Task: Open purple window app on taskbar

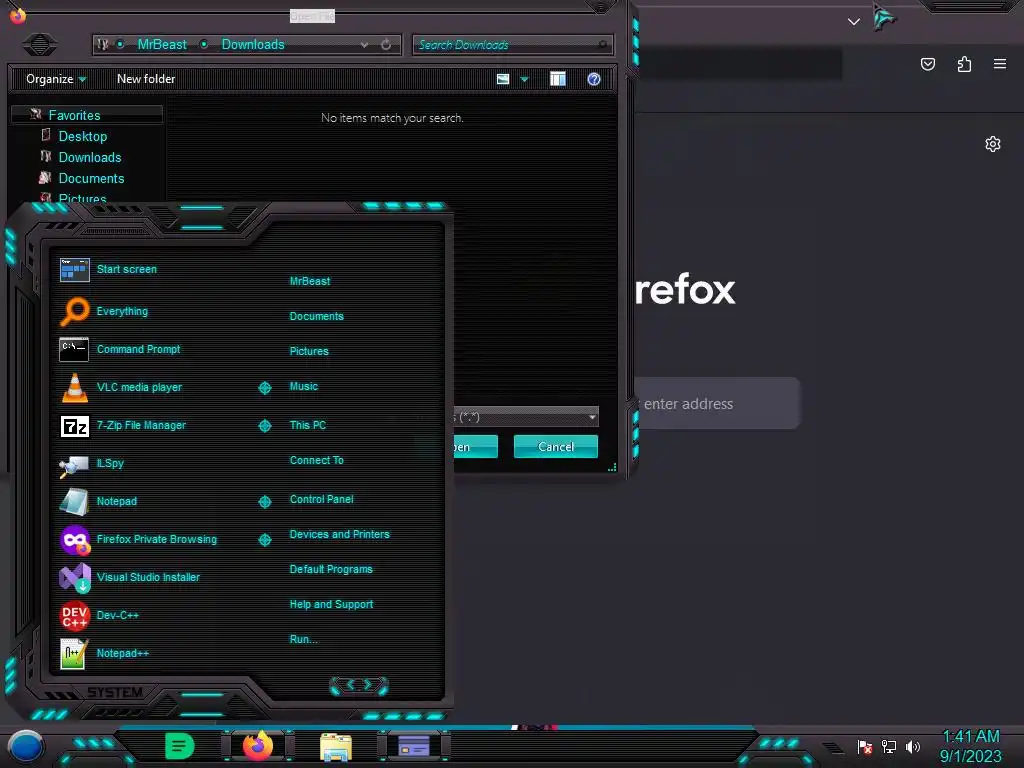Action: (414, 746)
